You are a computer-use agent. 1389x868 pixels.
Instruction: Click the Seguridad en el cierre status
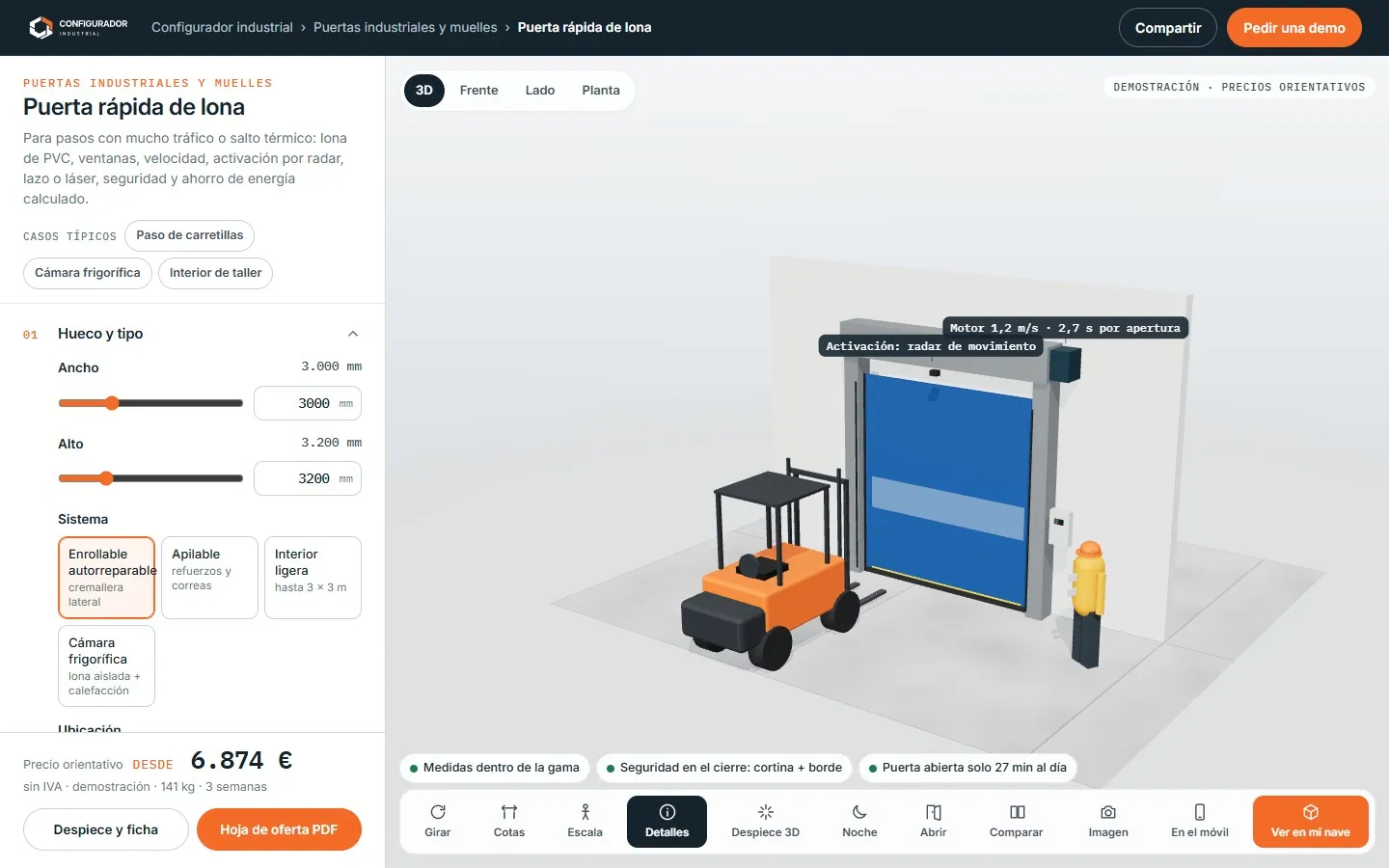coord(724,768)
